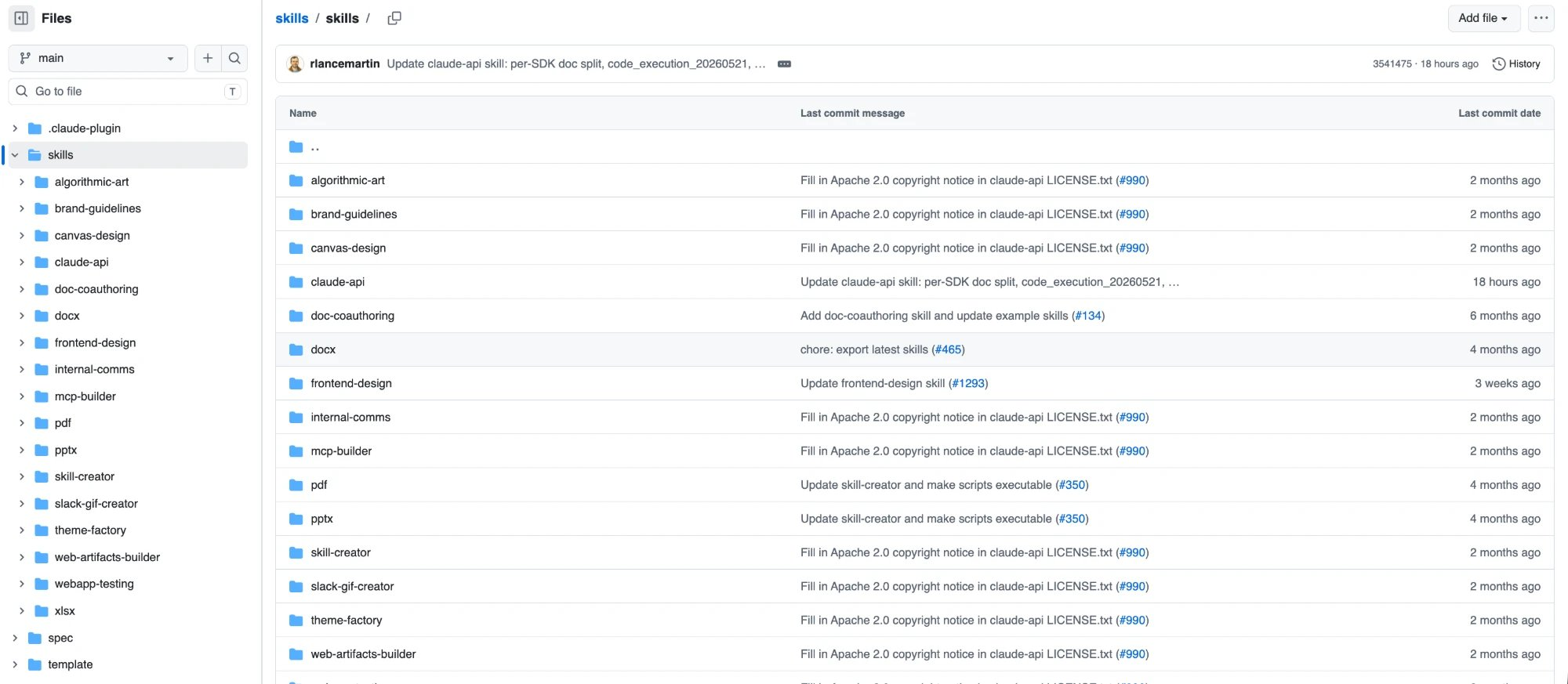Viewport: 1568px width, 684px height.
Task: Open the frontend-design folder in list
Action: (x=351, y=383)
